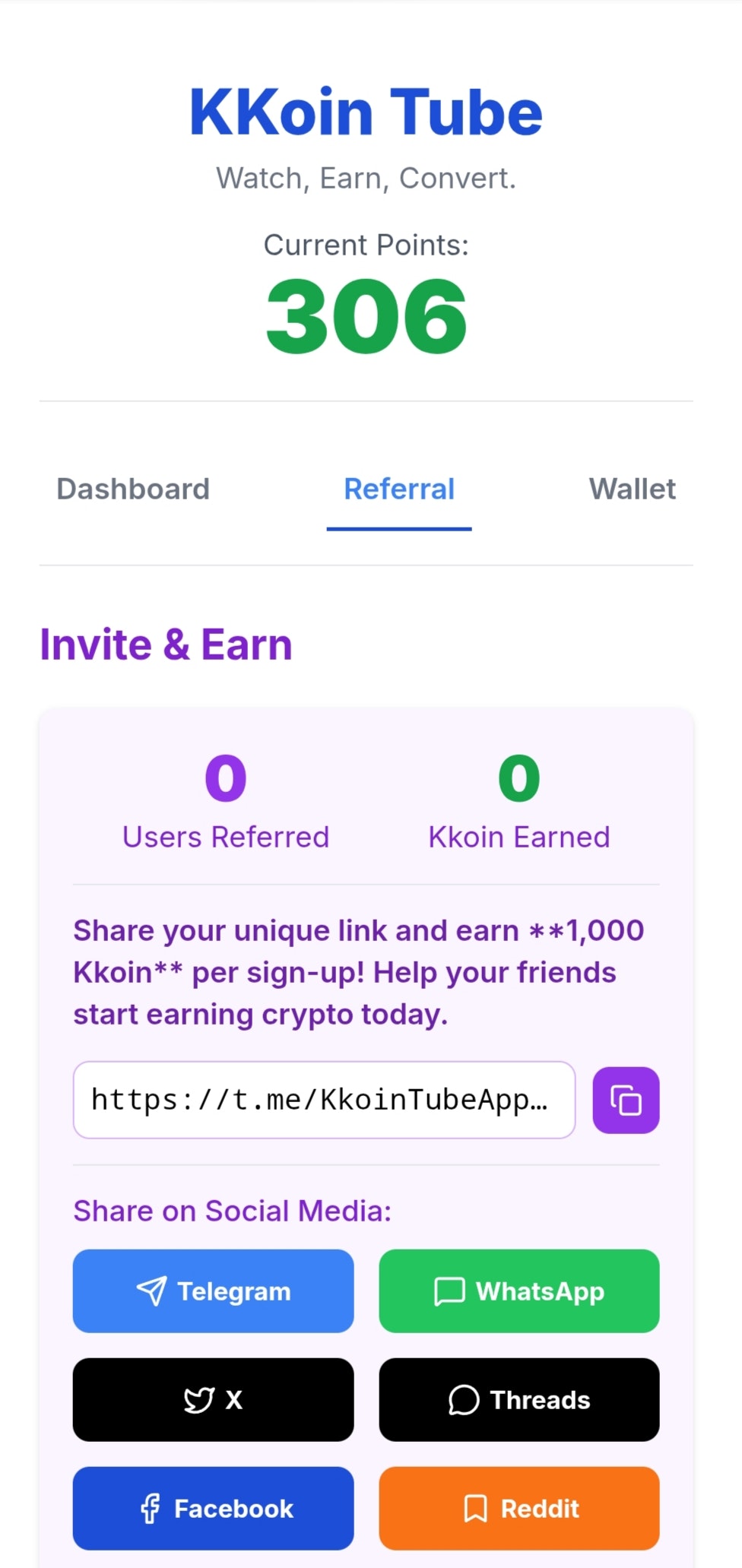
Task: Share your link on Reddit
Action: point(519,1509)
